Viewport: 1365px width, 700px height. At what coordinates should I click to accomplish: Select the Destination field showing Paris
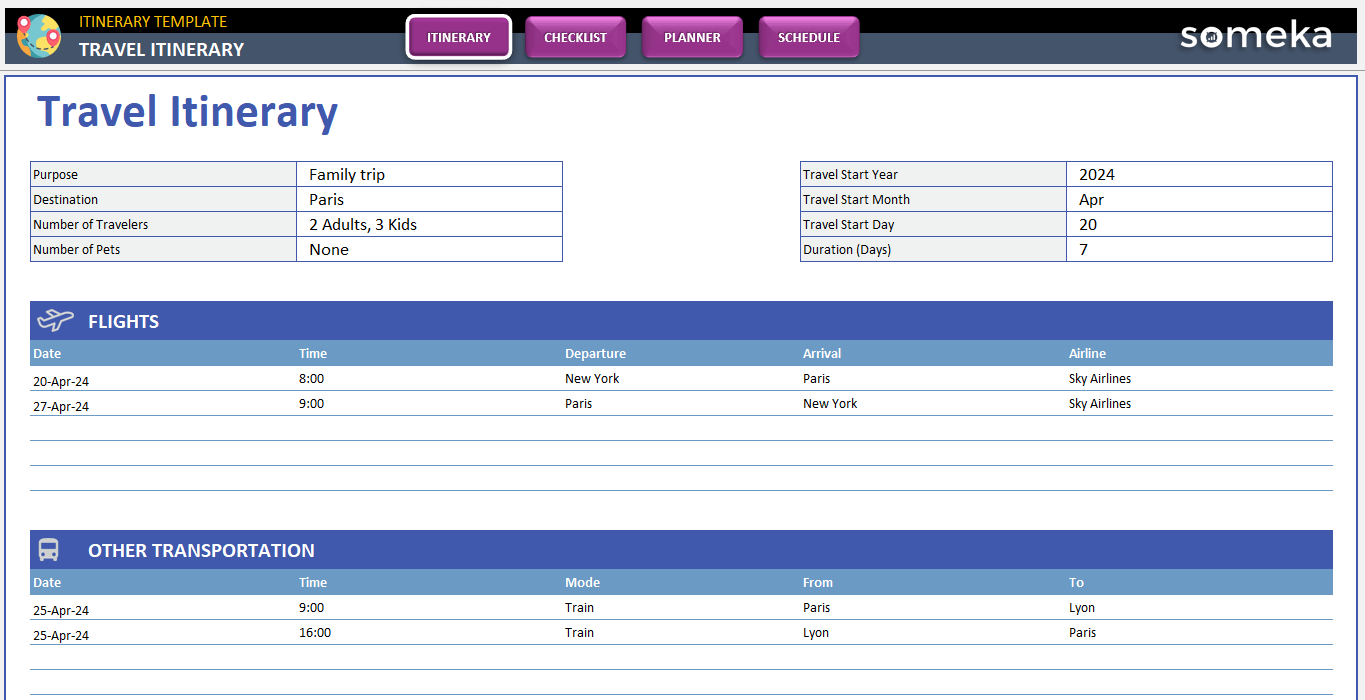pos(429,199)
